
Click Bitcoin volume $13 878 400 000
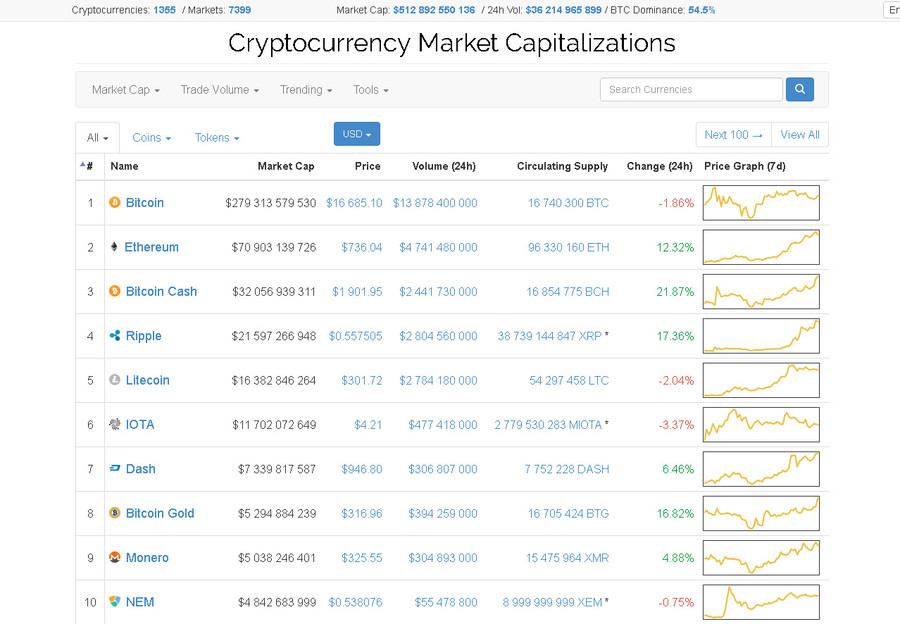[435, 203]
